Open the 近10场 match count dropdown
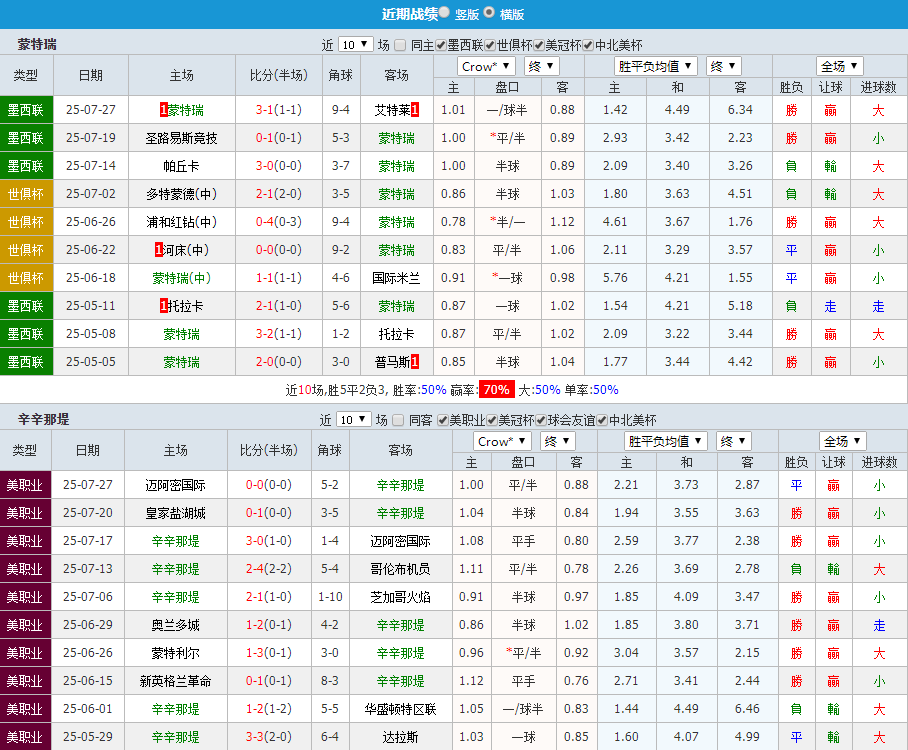This screenshot has width=908, height=750. point(354,44)
